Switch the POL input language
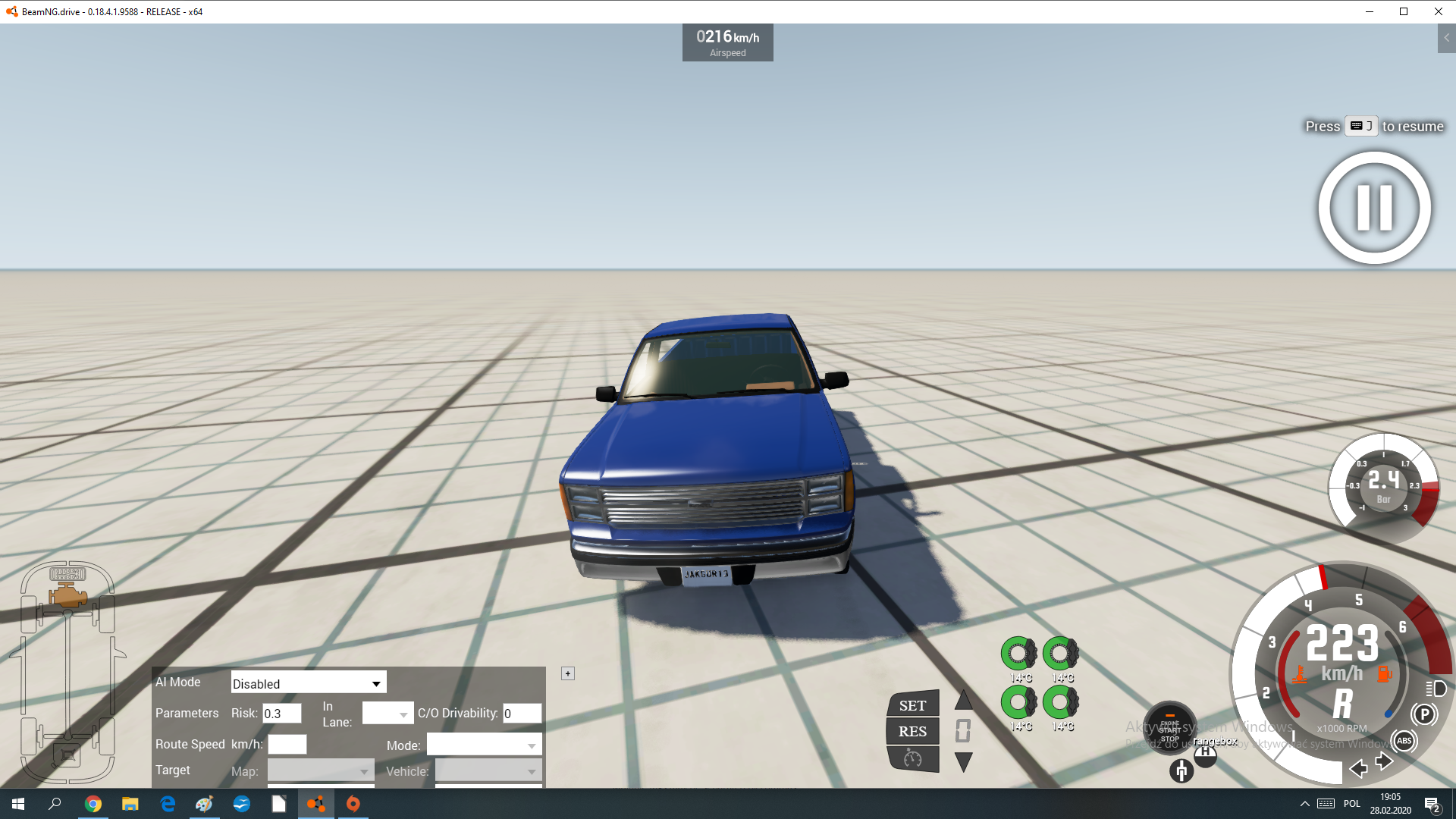 tap(1351, 804)
